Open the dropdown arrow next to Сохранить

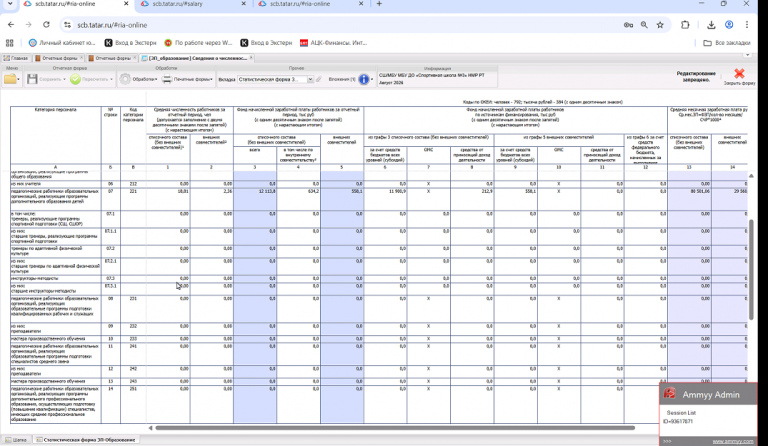[x=64, y=79]
